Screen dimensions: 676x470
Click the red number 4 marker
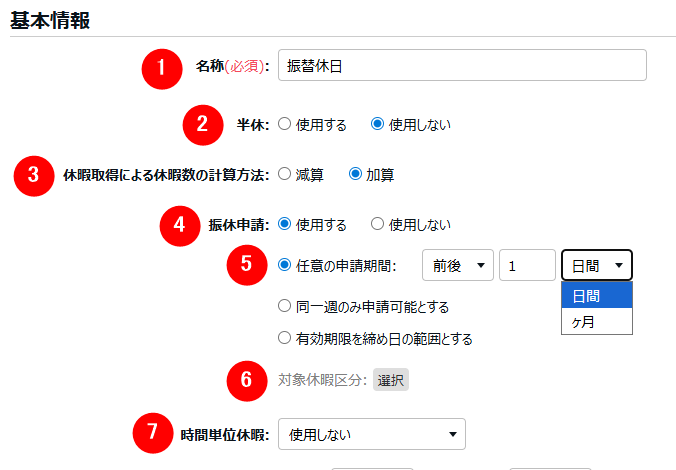(x=179, y=225)
